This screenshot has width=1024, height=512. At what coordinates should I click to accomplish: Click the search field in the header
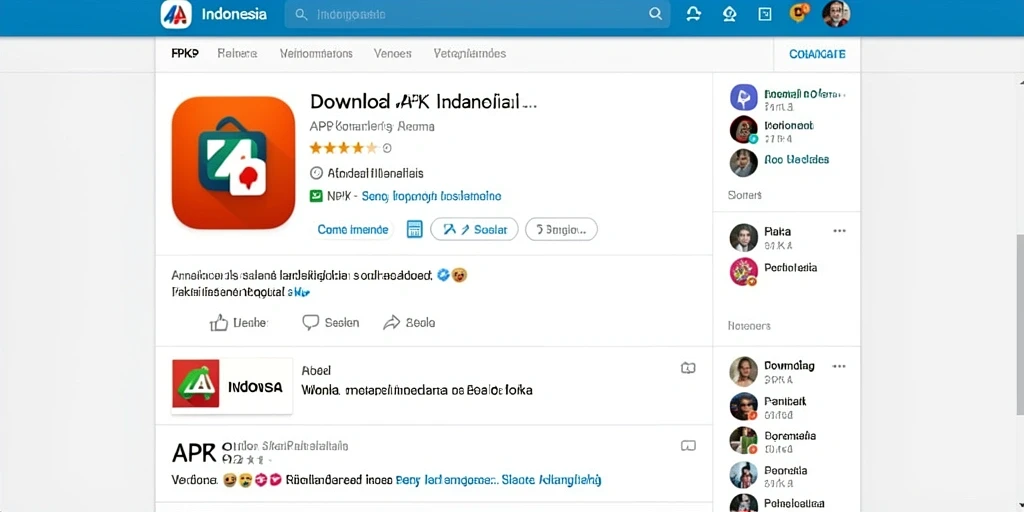(477, 14)
